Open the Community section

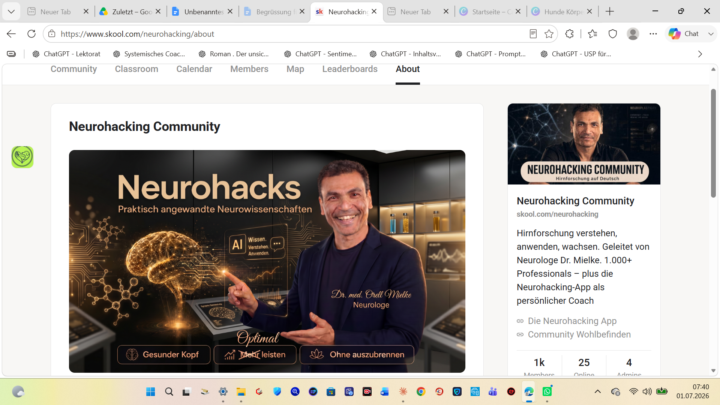point(73,69)
